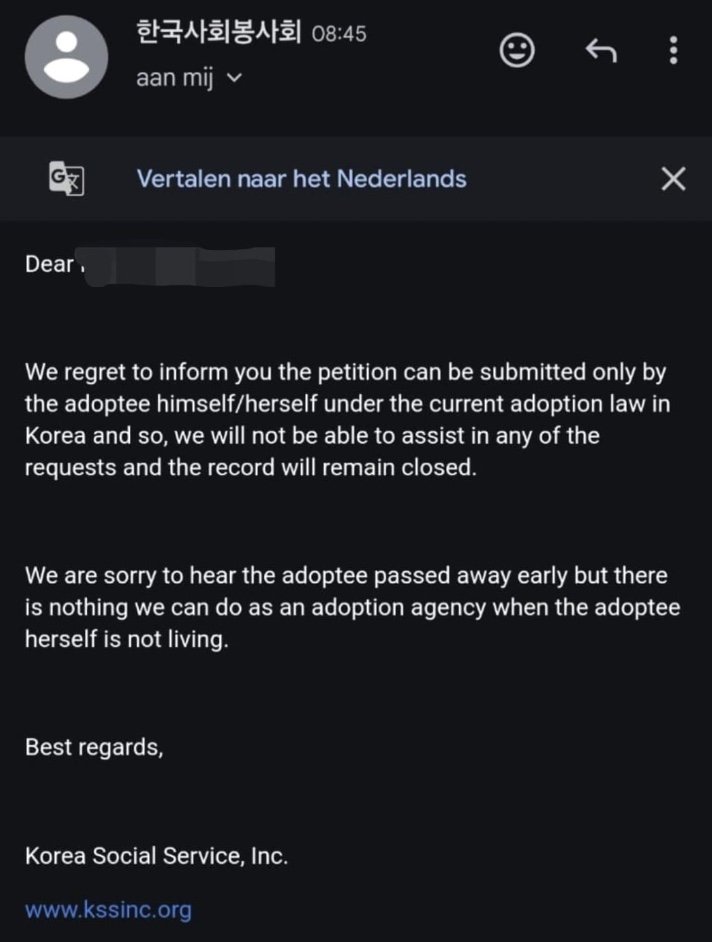Add an emoji reaction to the email
Screen dimensions: 712x942
pyautogui.click(x=517, y=50)
